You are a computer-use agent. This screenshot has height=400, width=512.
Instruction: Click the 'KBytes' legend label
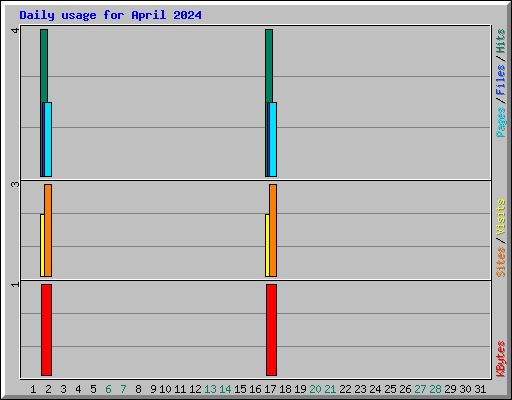coord(500,359)
